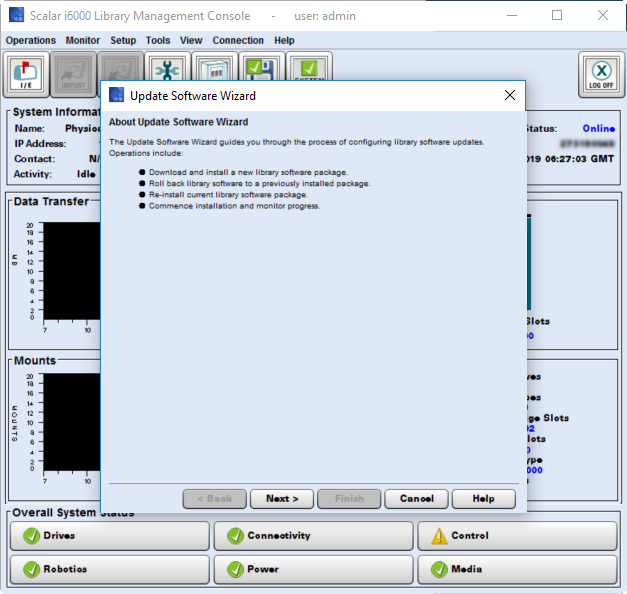Click the green check icon beside Connectivity
627x594 pixels.
tap(235, 536)
